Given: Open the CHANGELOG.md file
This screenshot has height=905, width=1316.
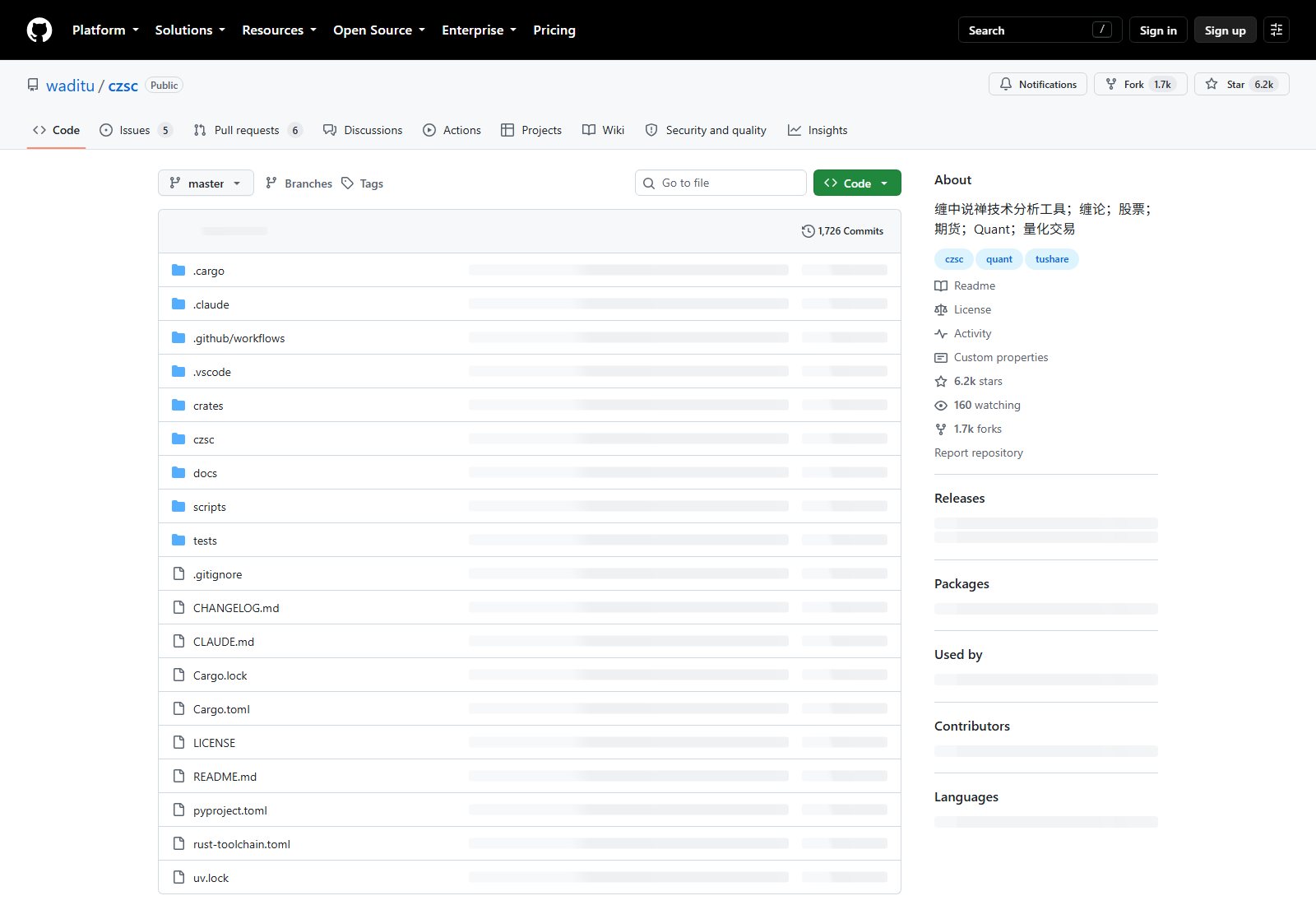Looking at the screenshot, I should click(x=236, y=608).
